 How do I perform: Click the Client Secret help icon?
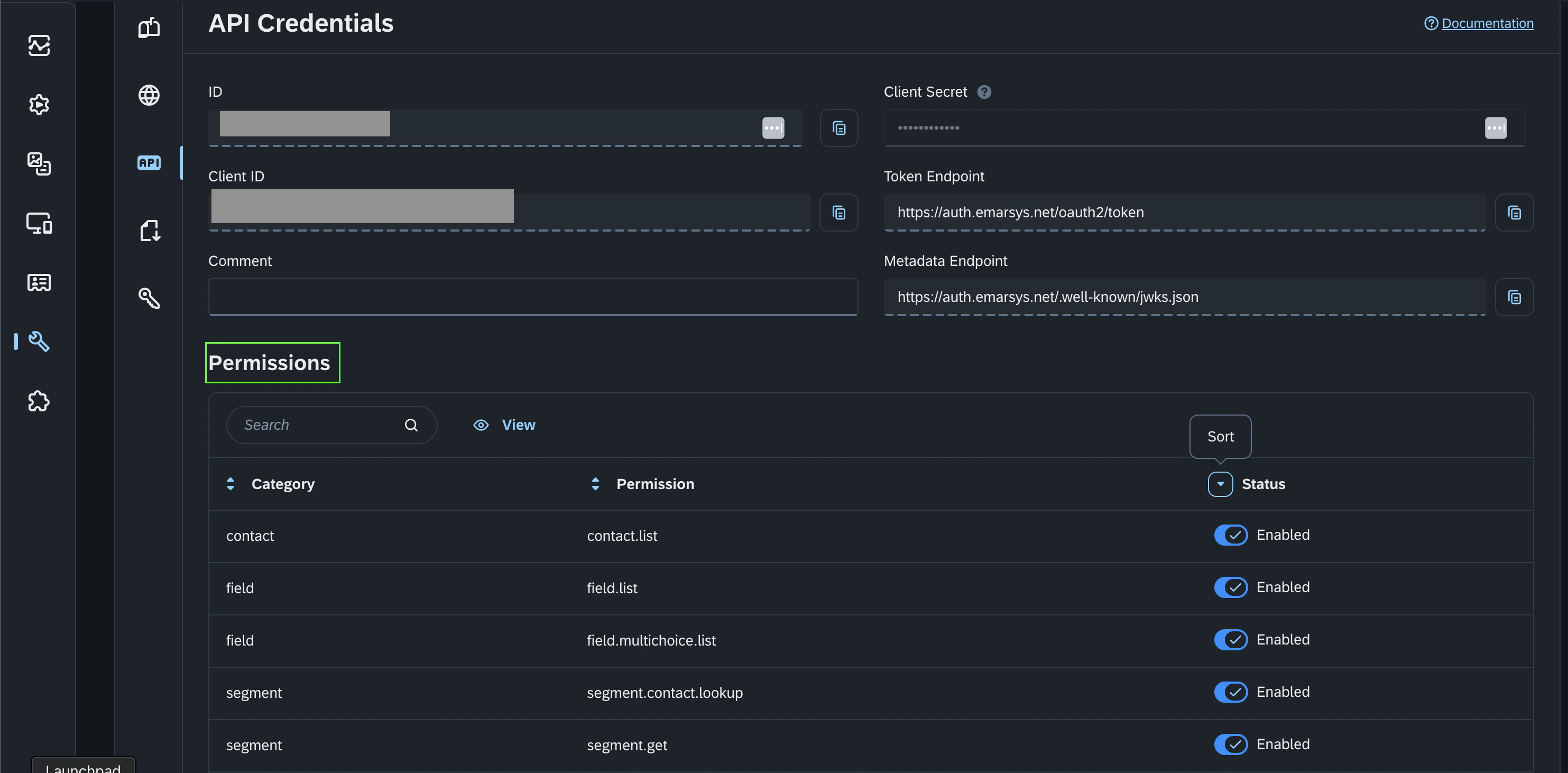click(x=984, y=92)
